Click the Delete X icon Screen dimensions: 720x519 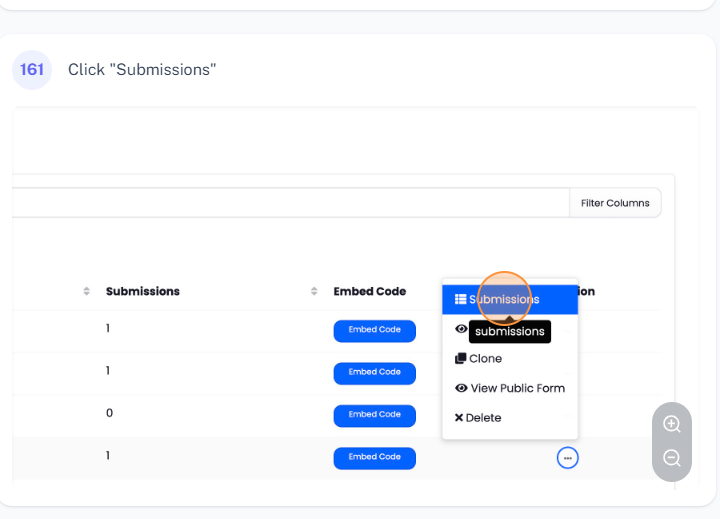pyautogui.click(x=459, y=418)
